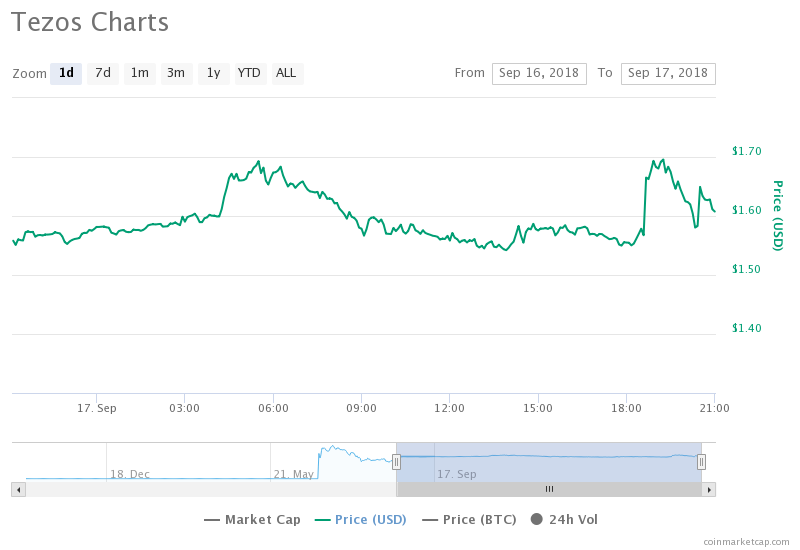Click the 17. Sep main axis label
Image resolution: width=800 pixels, height=550 pixels.
[96, 408]
